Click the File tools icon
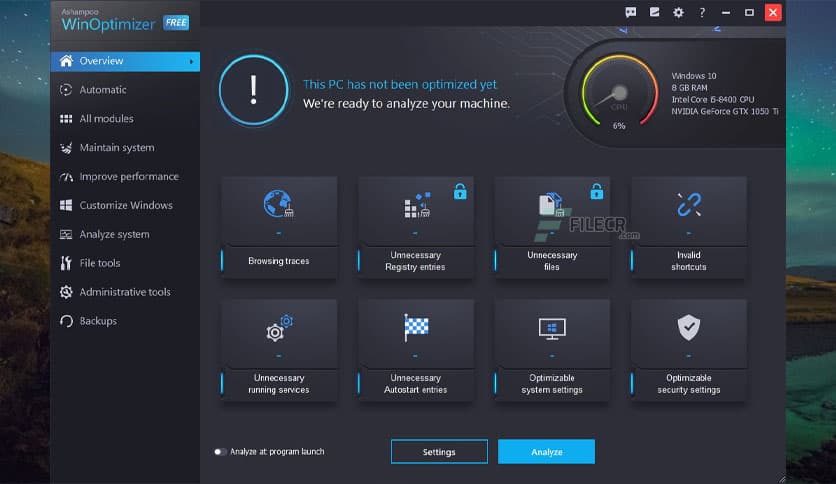836x484 pixels. pyautogui.click(x=66, y=263)
